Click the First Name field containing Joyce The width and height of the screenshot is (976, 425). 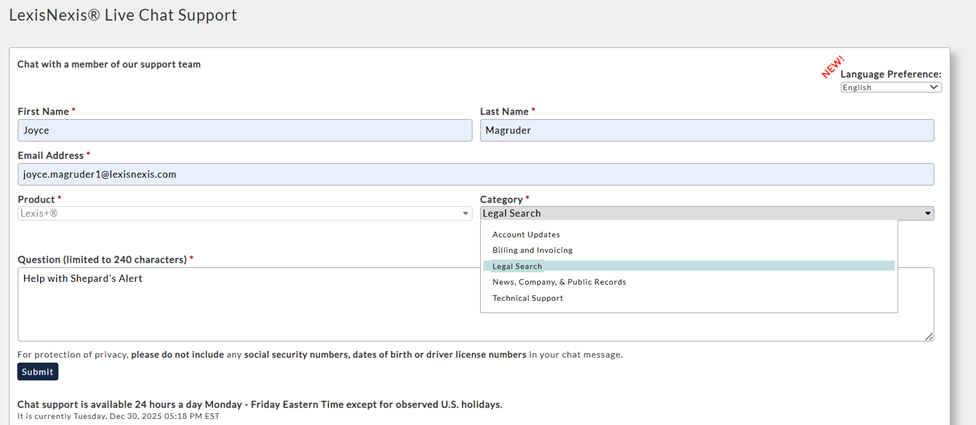[244, 130]
